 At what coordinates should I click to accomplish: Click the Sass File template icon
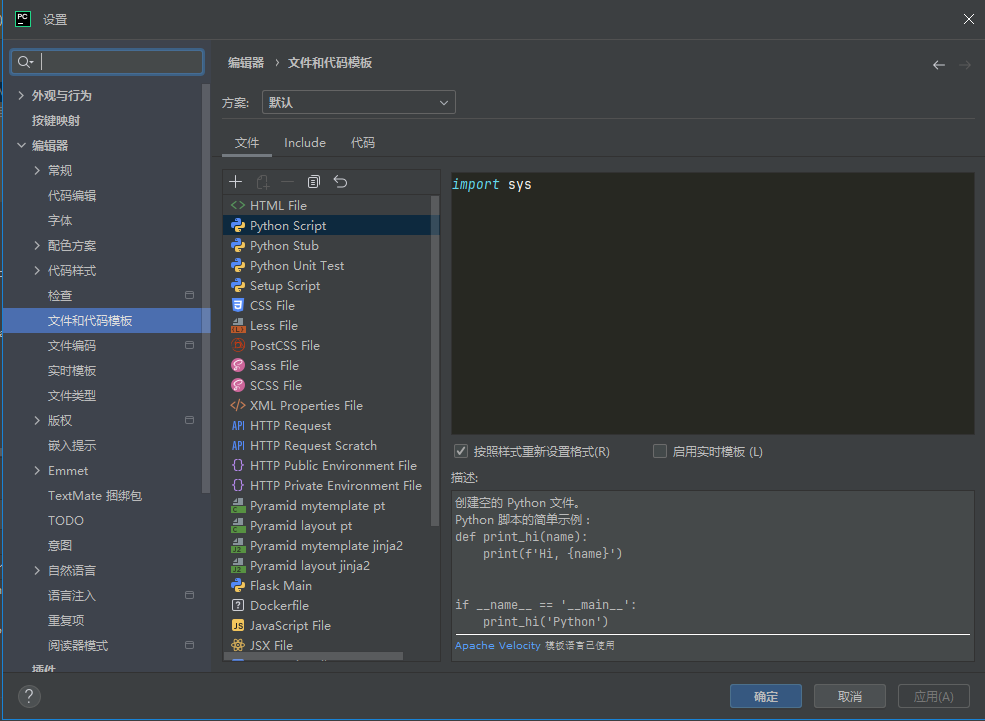[237, 366]
